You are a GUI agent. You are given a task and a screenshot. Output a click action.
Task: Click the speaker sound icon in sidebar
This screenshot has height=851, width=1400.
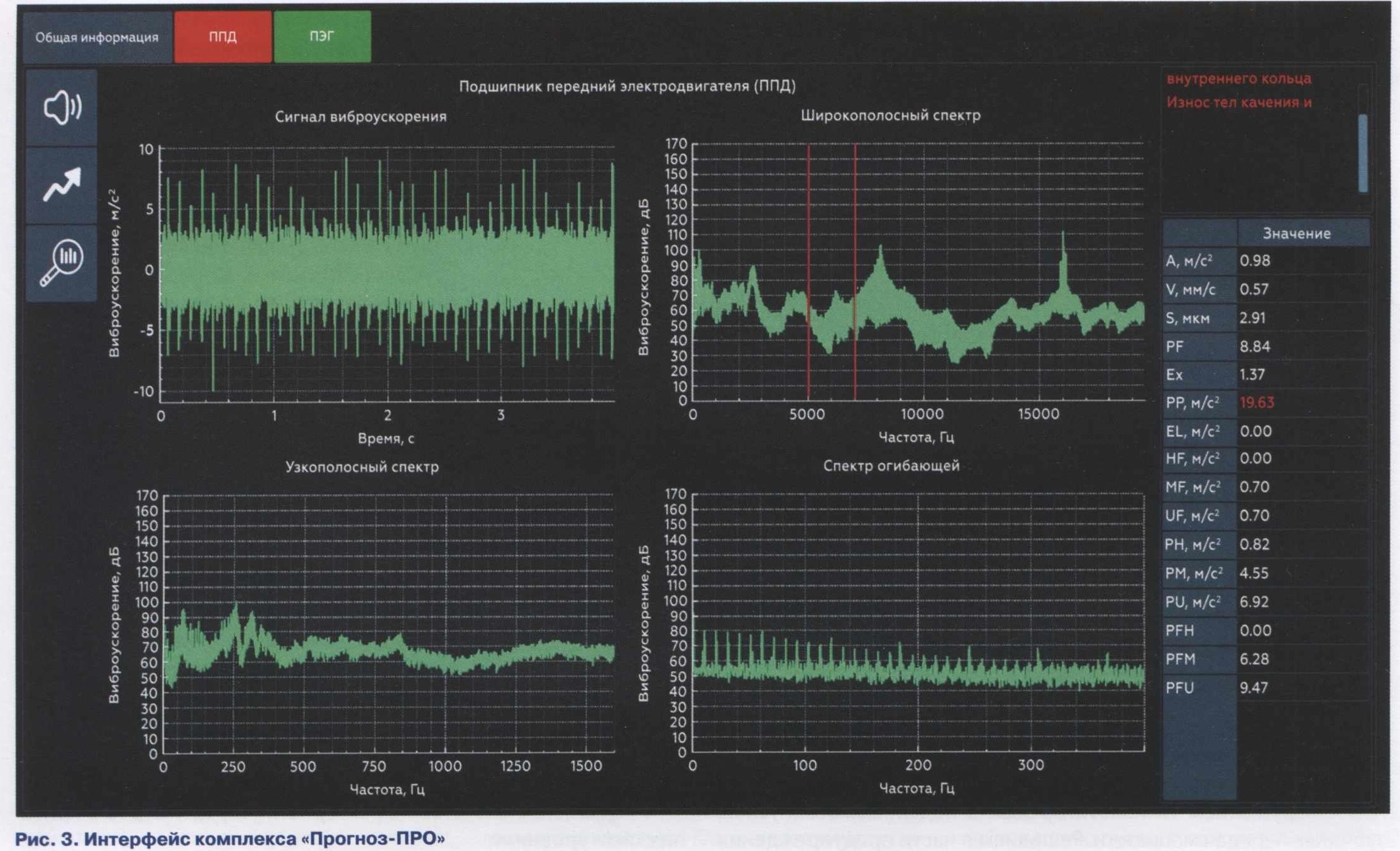pyautogui.click(x=62, y=107)
